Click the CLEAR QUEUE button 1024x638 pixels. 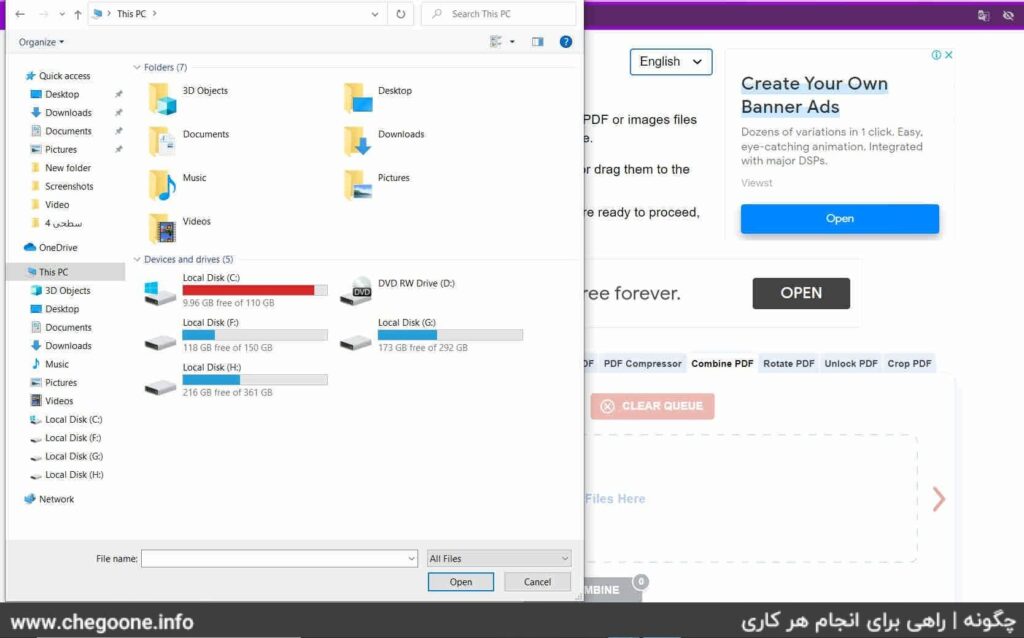click(x=652, y=406)
